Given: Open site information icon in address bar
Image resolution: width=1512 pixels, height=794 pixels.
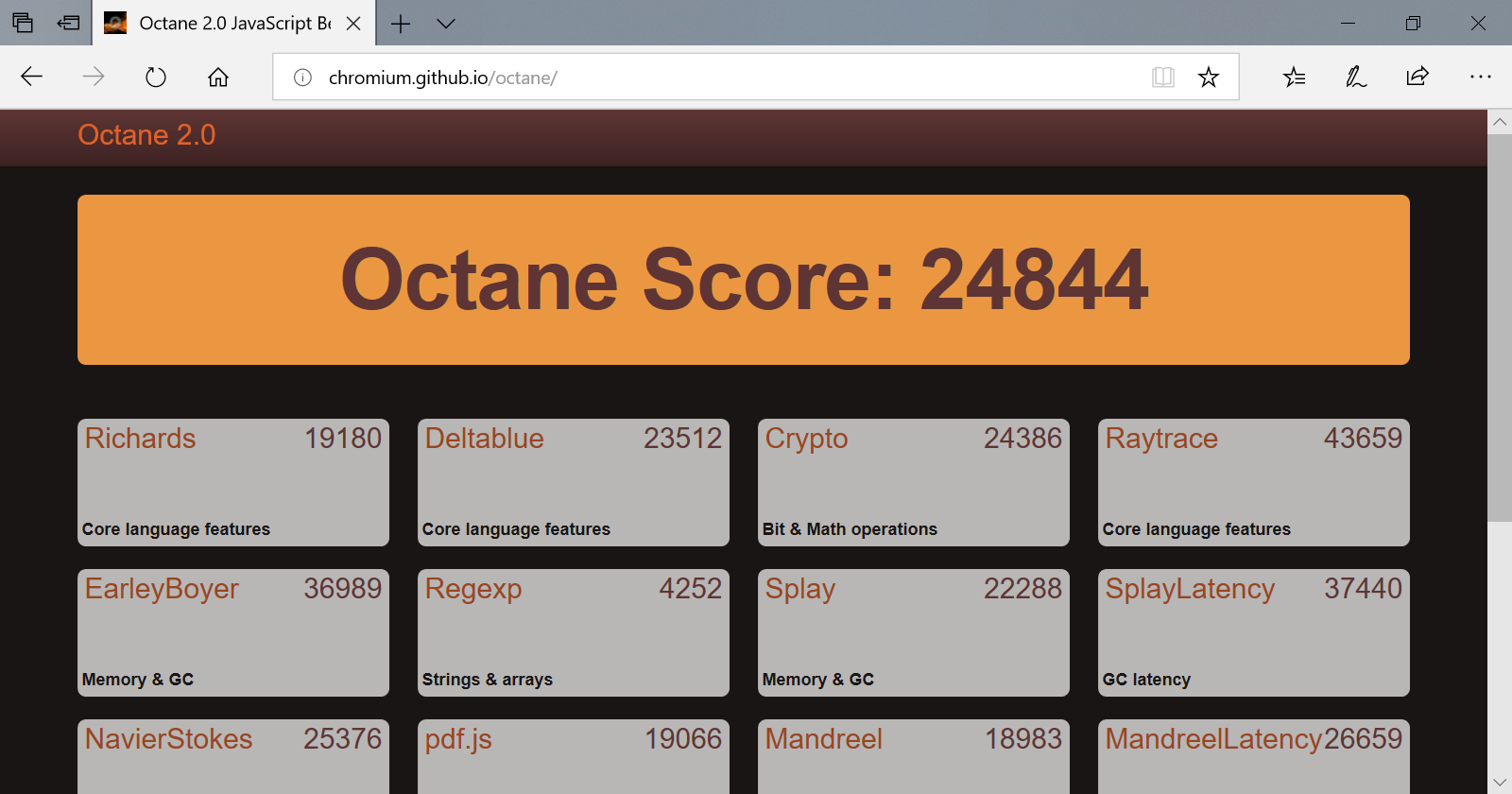Looking at the screenshot, I should tap(302, 78).
